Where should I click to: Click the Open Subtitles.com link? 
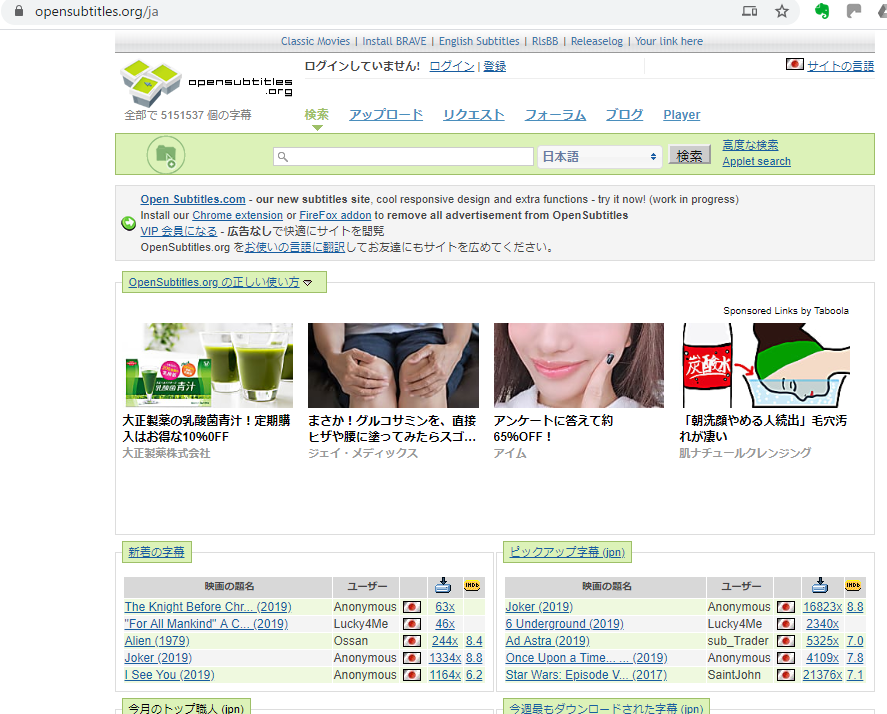click(193, 199)
